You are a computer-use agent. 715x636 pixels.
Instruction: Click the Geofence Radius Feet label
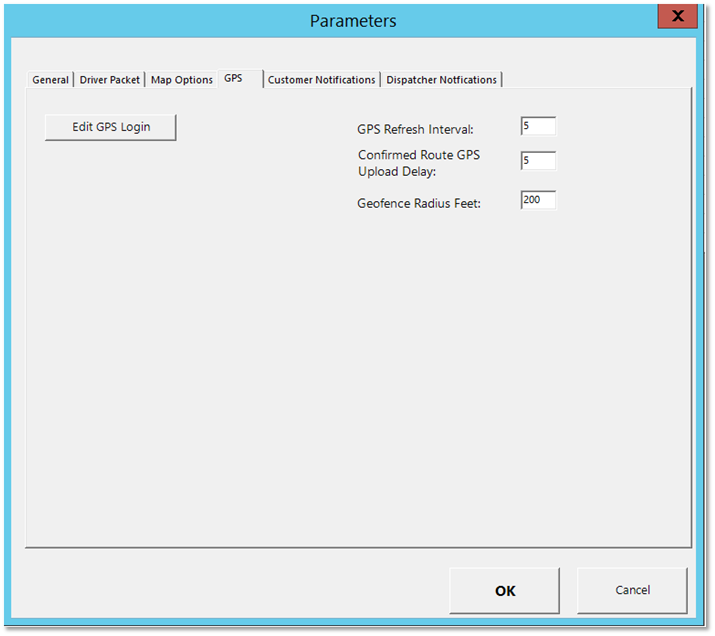pyautogui.click(x=419, y=203)
